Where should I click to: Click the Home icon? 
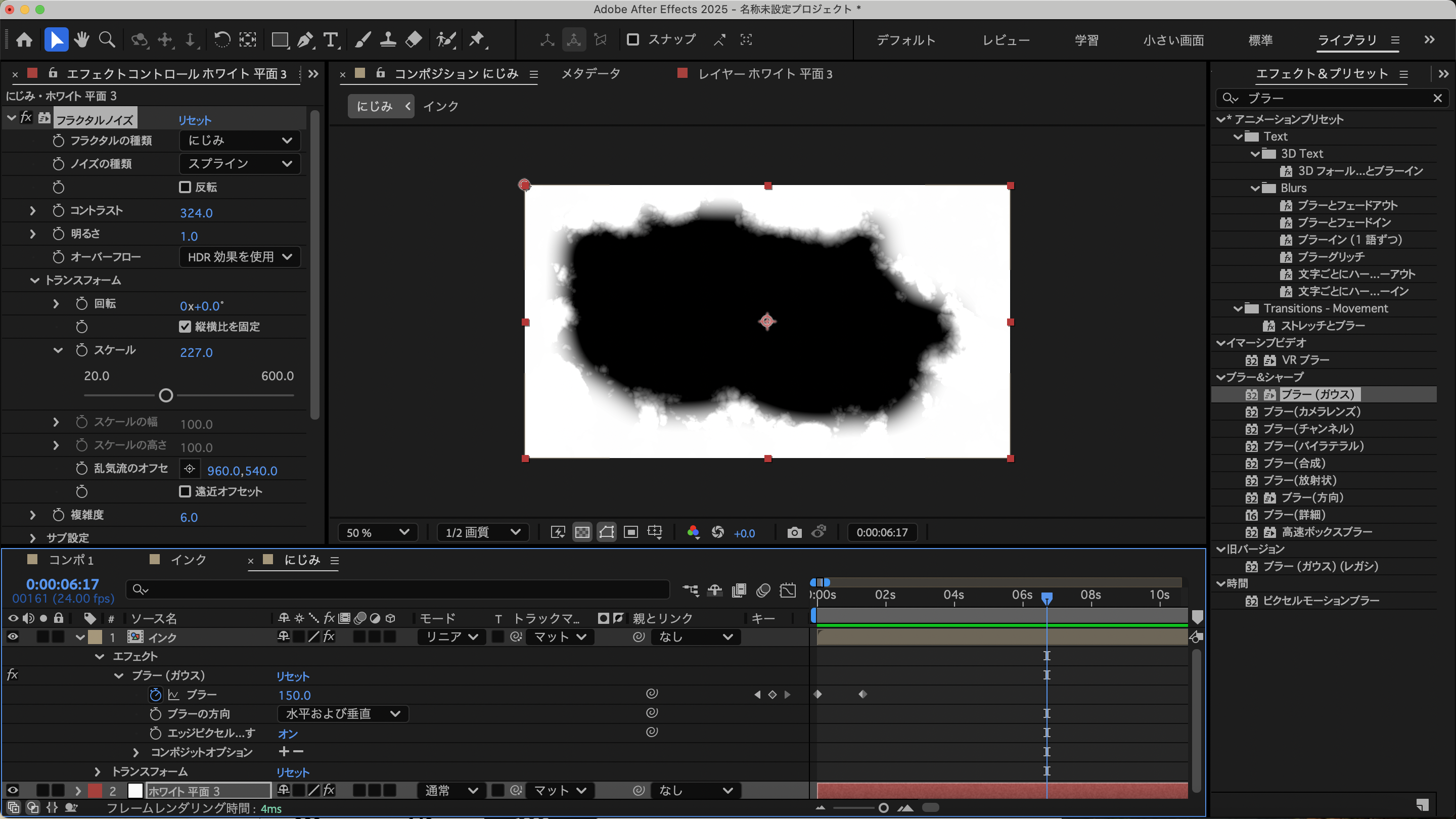click(24, 39)
